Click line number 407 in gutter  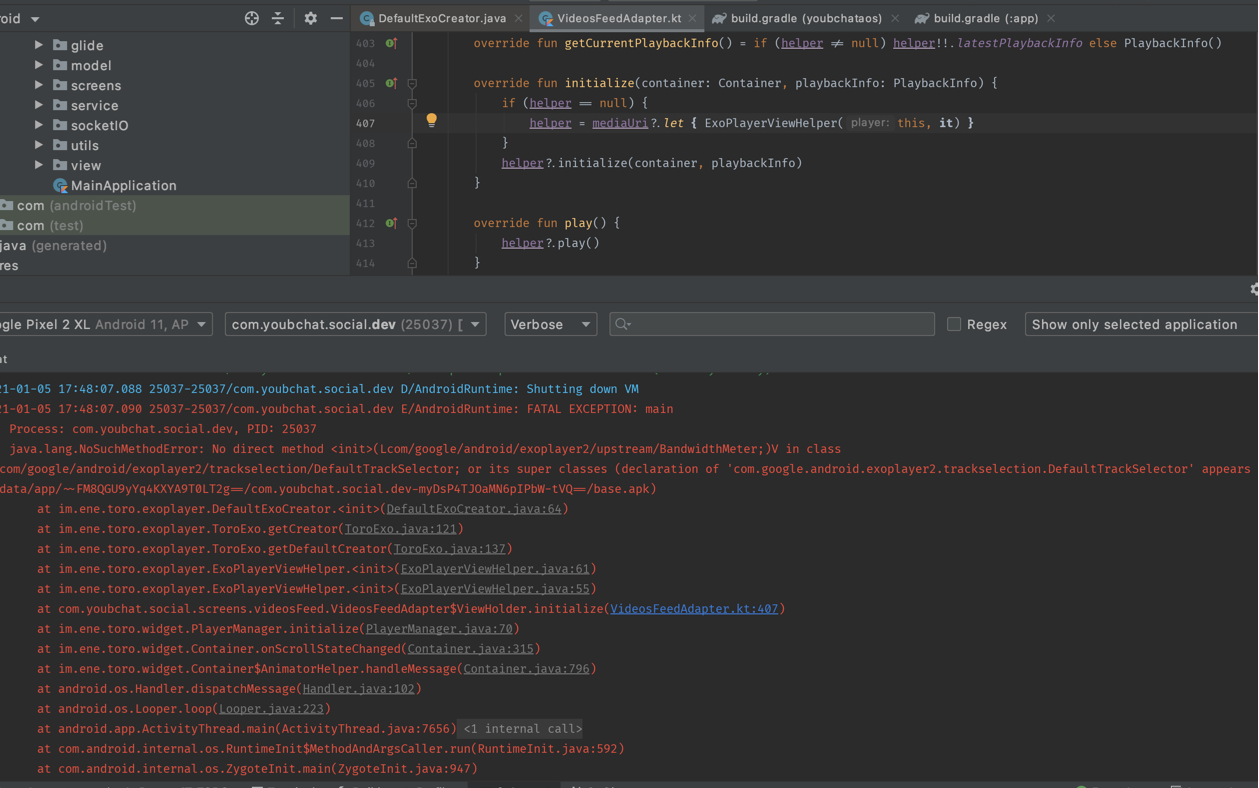coord(365,123)
